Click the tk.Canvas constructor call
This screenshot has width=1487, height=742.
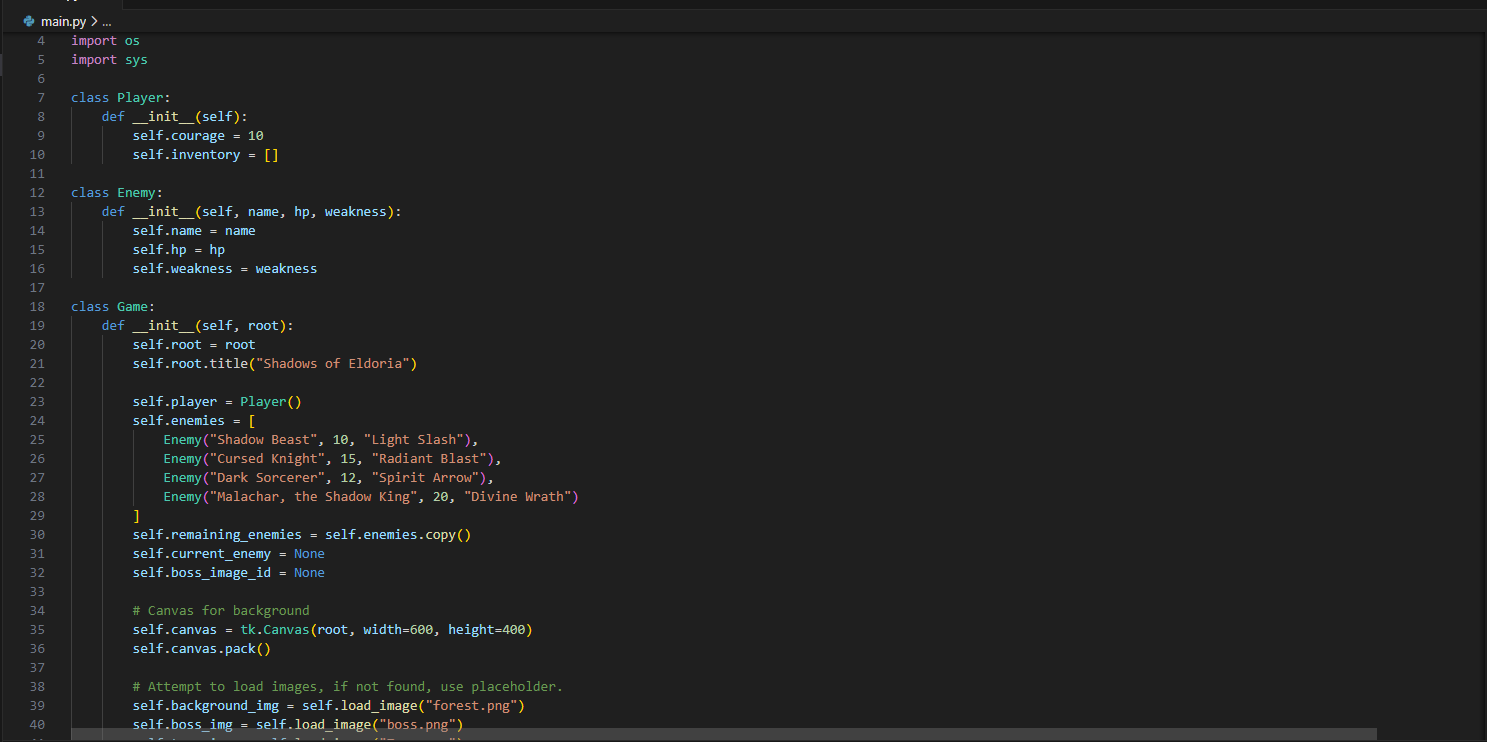pos(275,629)
